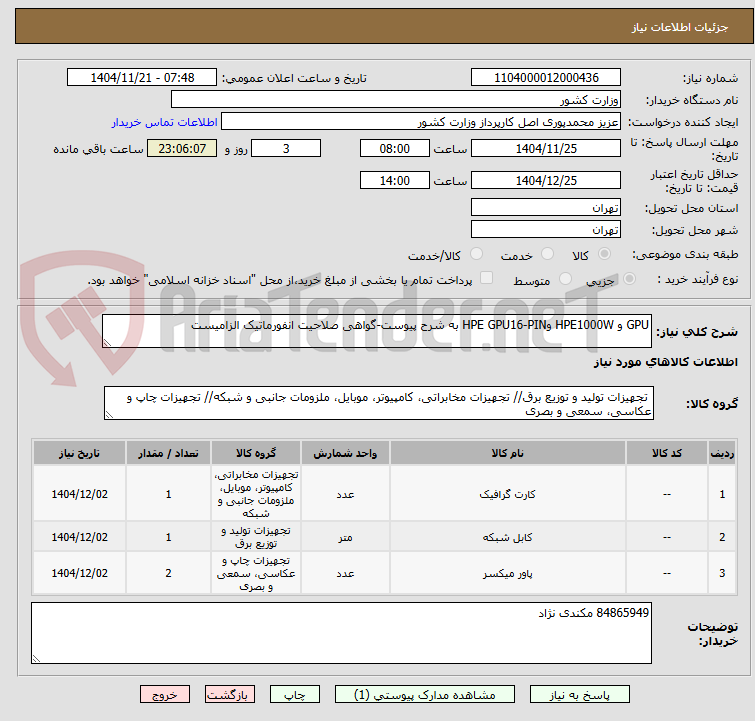Open اطلاعات تماس خریدار link
This screenshot has height=721, width=755.
pos(165,122)
